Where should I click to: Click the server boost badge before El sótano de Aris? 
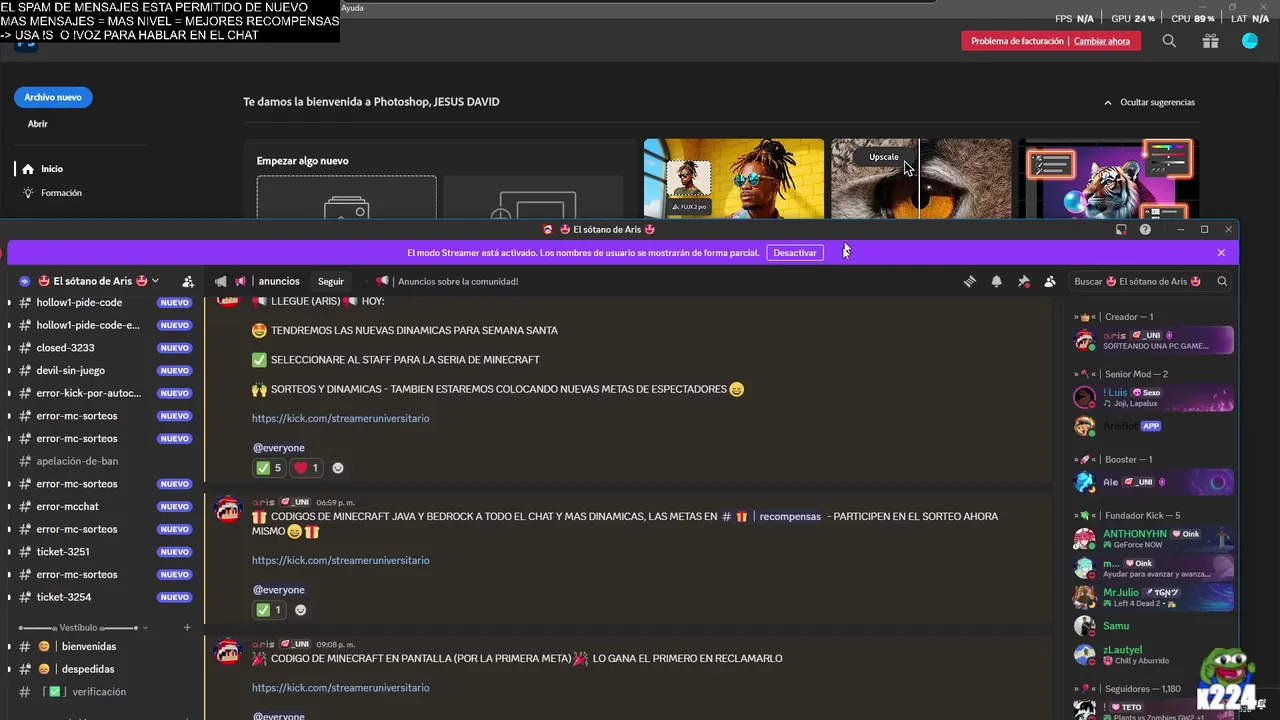(25, 281)
